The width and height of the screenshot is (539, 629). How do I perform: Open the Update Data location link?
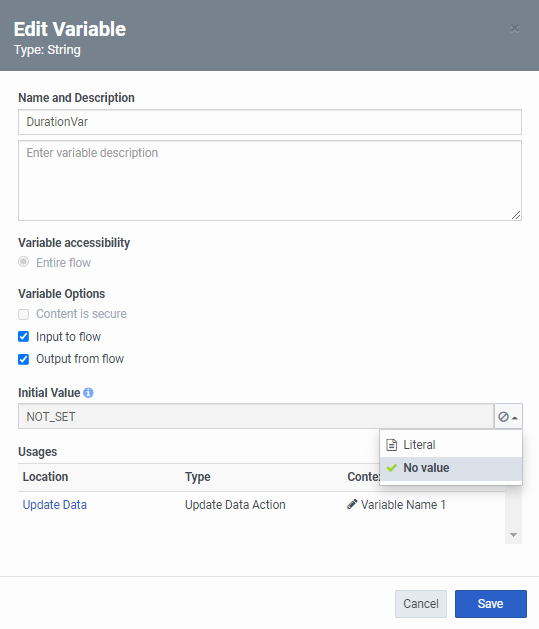point(55,505)
